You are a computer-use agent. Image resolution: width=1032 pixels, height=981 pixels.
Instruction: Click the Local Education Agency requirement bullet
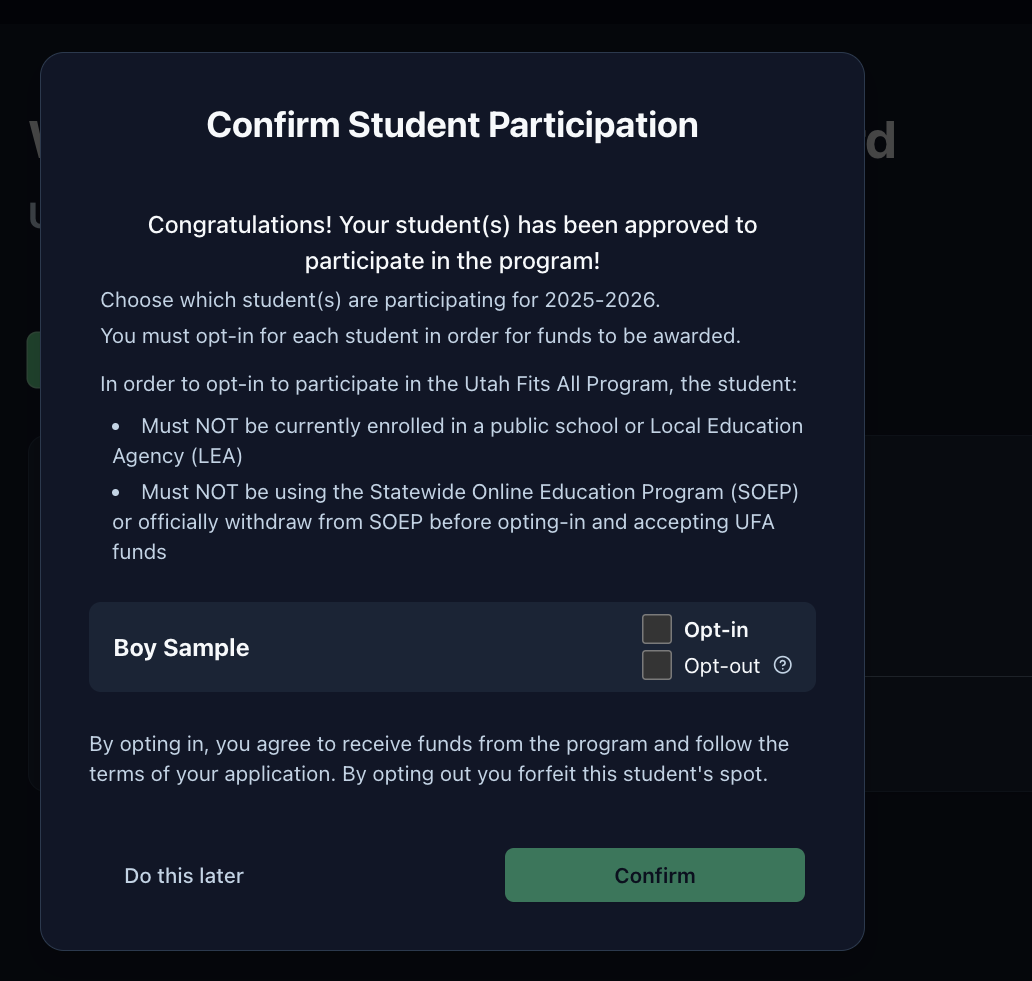pyautogui.click(x=457, y=440)
